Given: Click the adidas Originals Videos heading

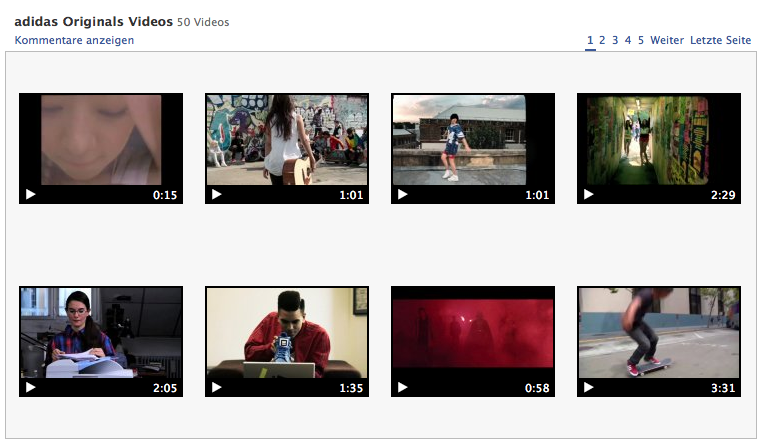Looking at the screenshot, I should [93, 22].
